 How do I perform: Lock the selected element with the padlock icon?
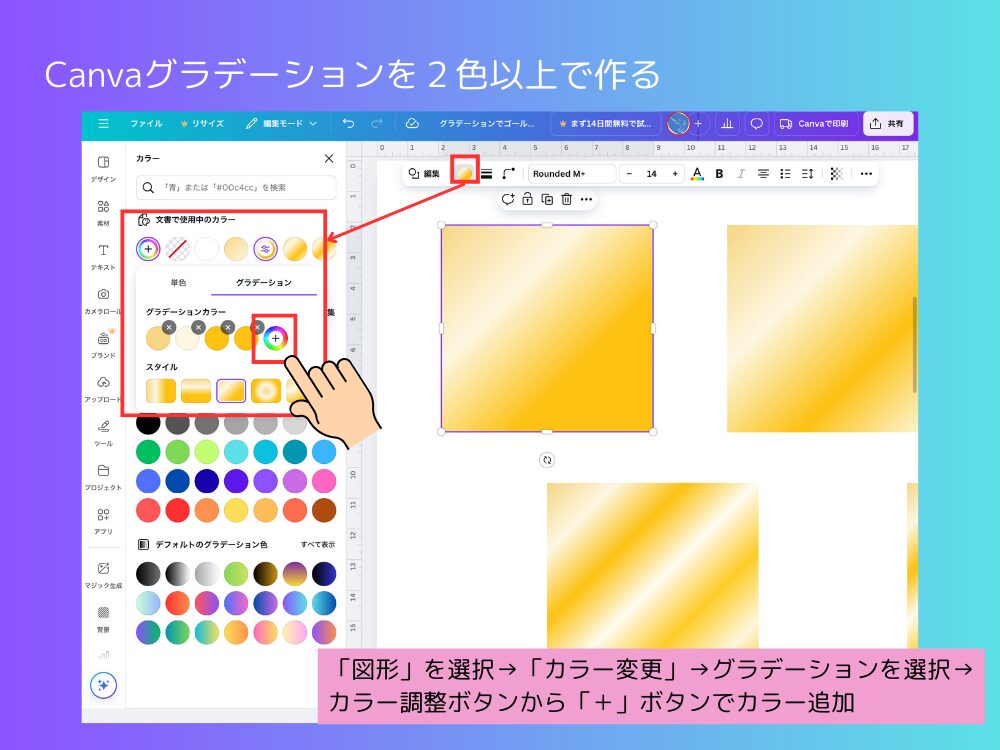click(527, 199)
